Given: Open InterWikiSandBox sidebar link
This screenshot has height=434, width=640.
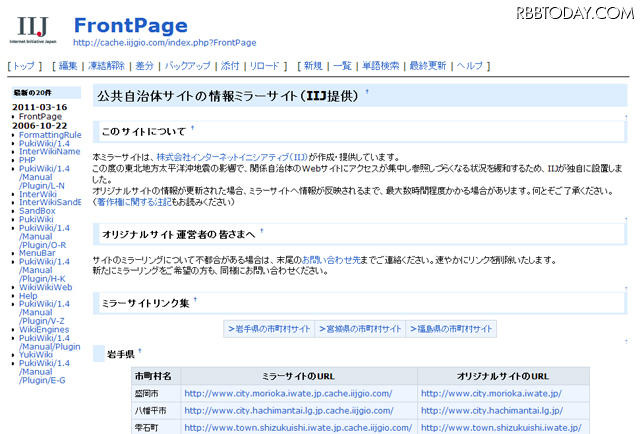Looking at the screenshot, I should [50, 203].
